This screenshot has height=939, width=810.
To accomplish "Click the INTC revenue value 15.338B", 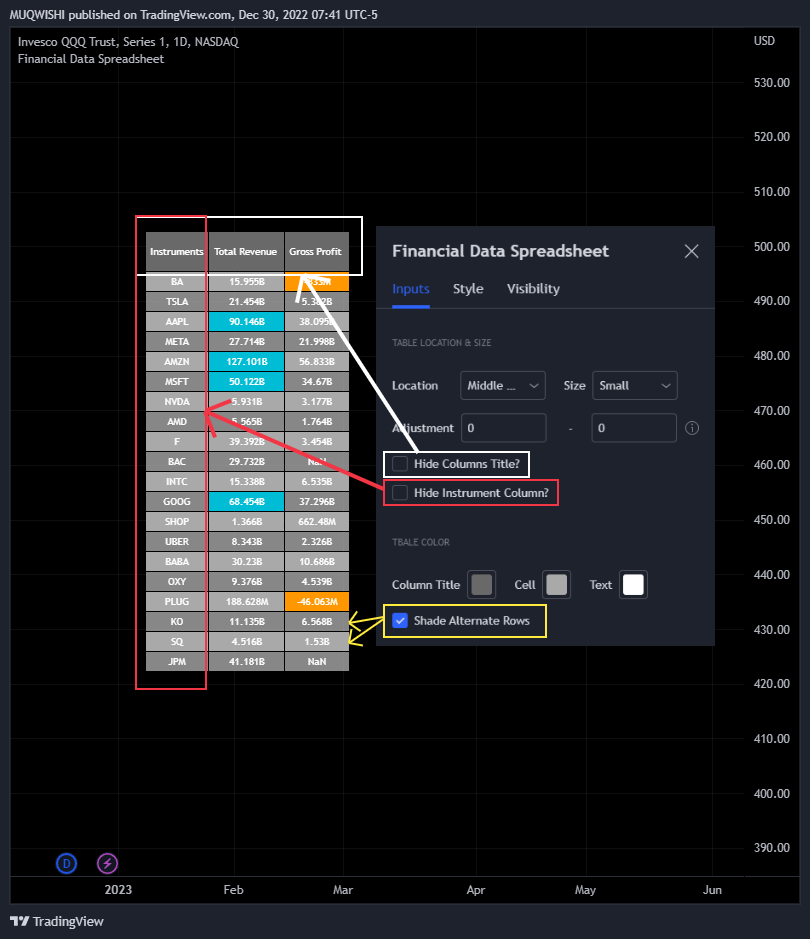I will [x=246, y=481].
